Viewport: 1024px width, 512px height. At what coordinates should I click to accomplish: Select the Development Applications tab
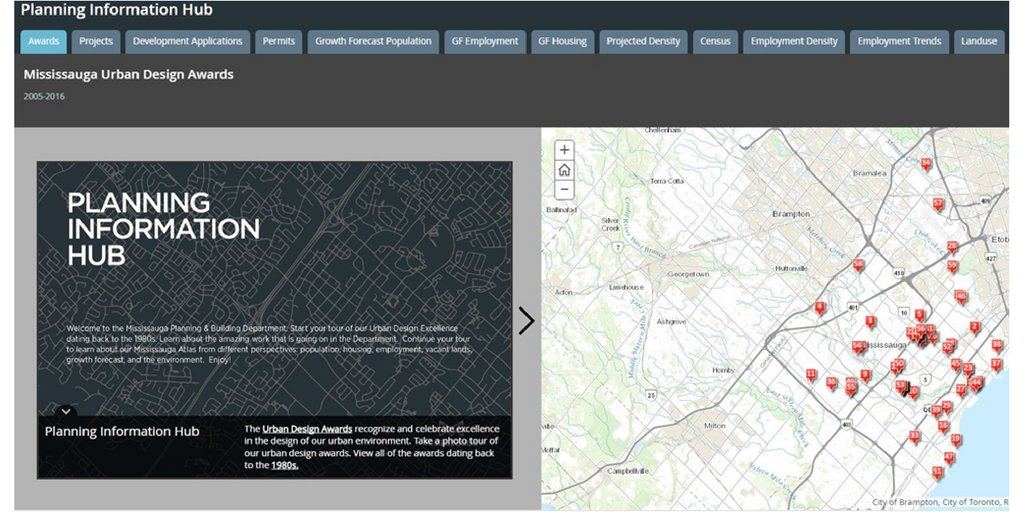187,41
